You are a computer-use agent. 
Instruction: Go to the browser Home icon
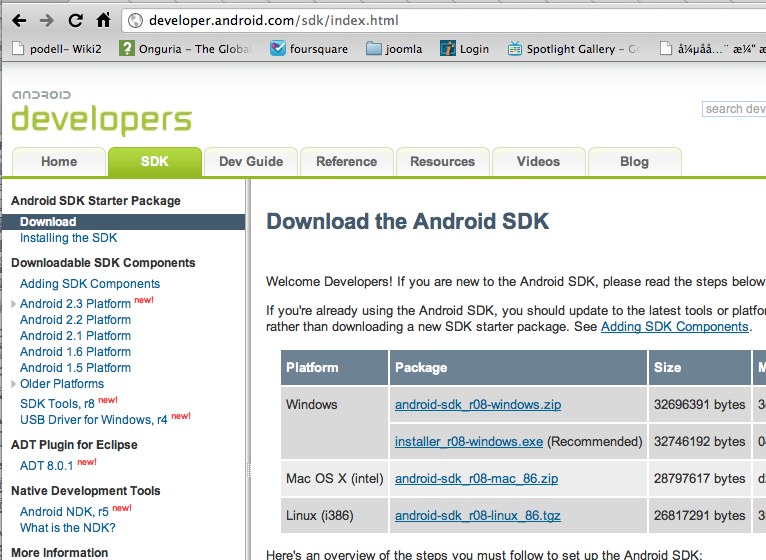coord(104,20)
